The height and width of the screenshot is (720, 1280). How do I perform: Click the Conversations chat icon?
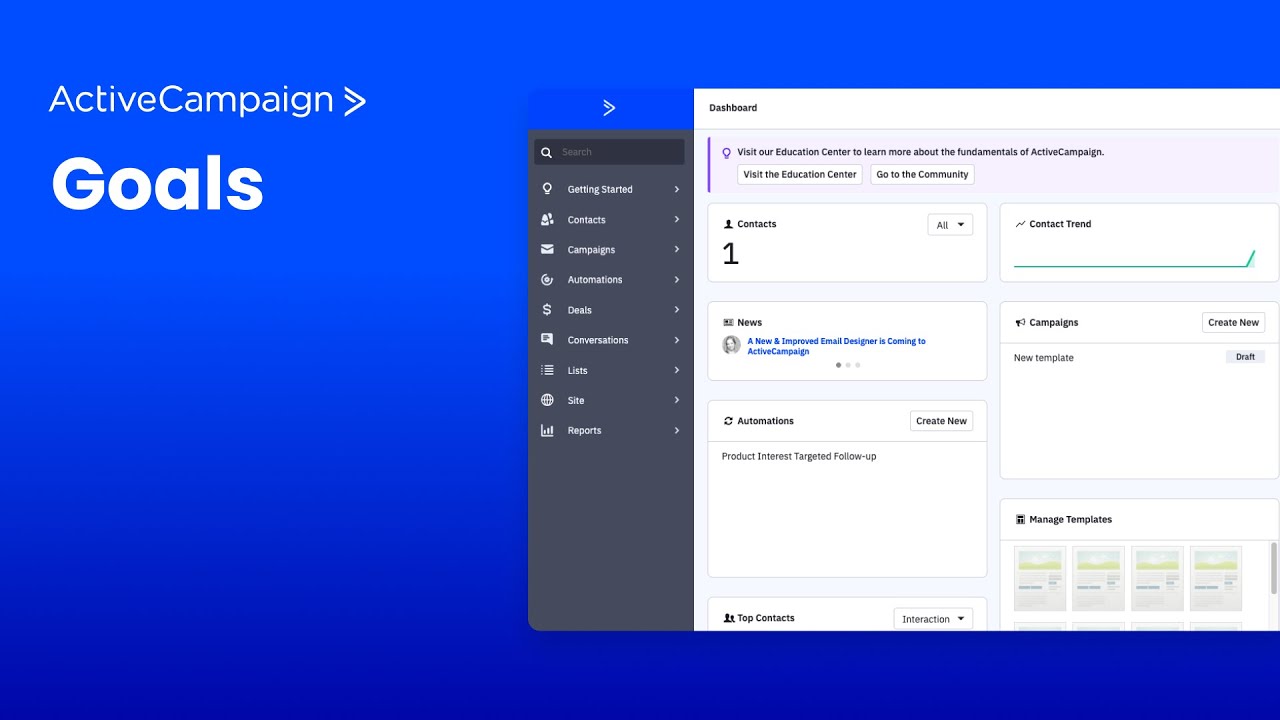point(547,340)
